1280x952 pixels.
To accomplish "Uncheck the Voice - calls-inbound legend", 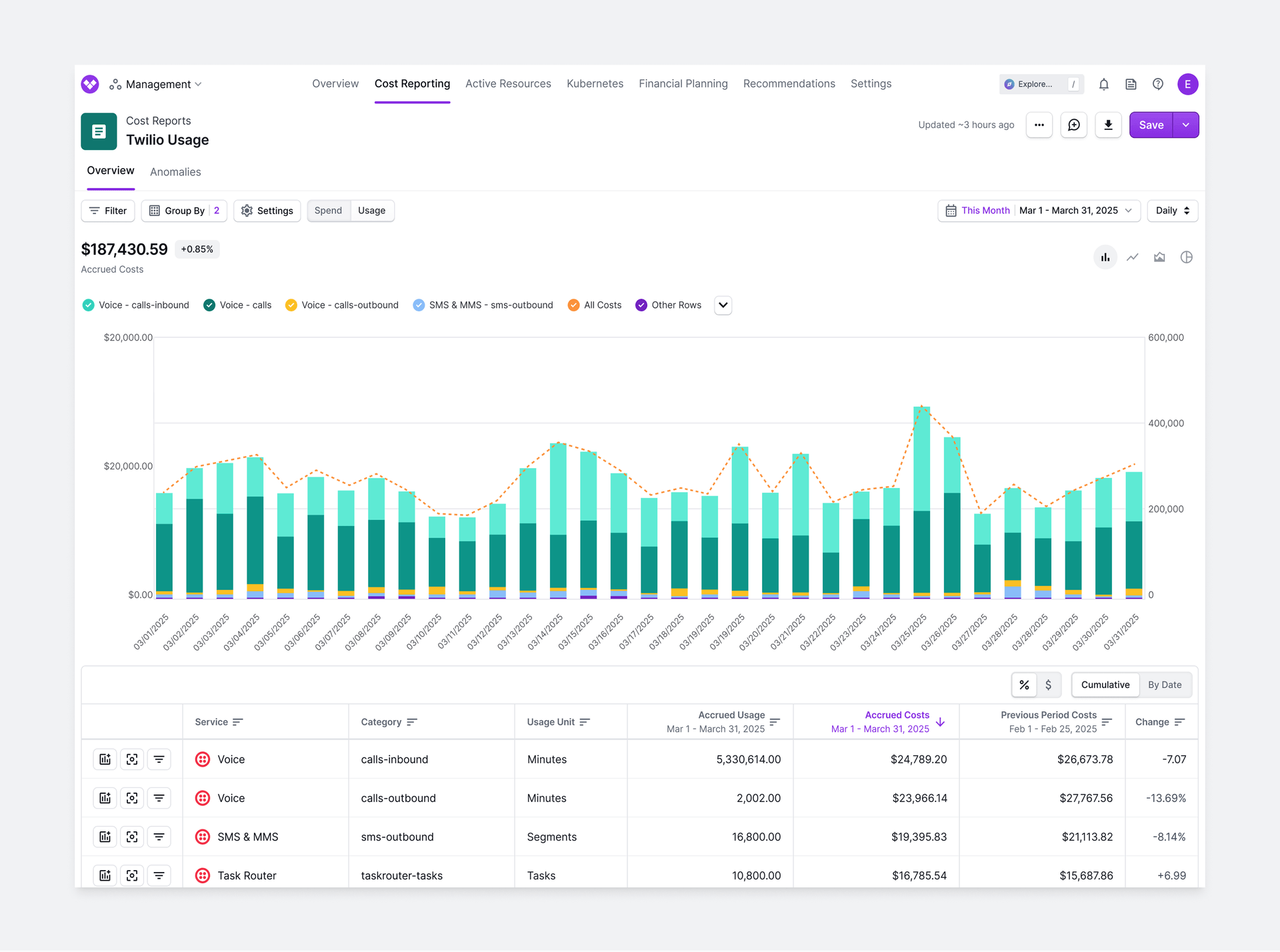I will [89, 305].
